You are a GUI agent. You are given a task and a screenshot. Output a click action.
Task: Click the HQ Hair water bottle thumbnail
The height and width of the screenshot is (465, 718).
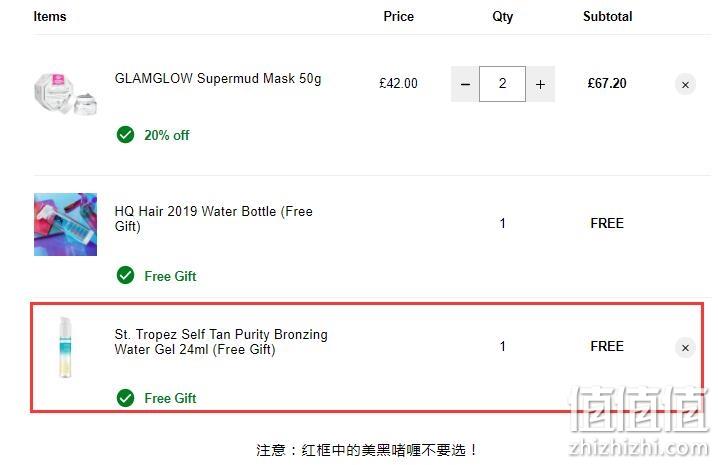[x=65, y=224]
